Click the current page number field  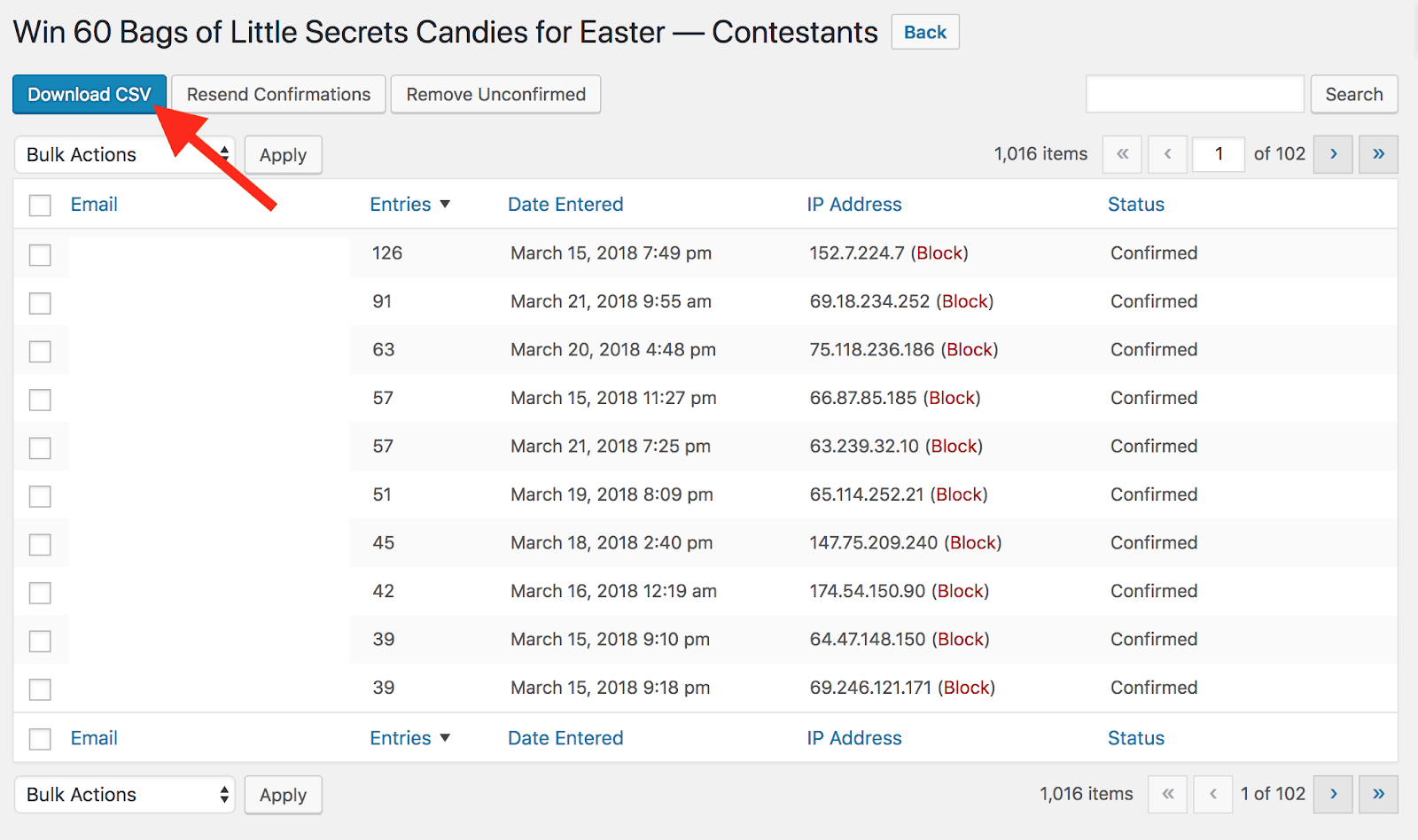pos(1219,154)
